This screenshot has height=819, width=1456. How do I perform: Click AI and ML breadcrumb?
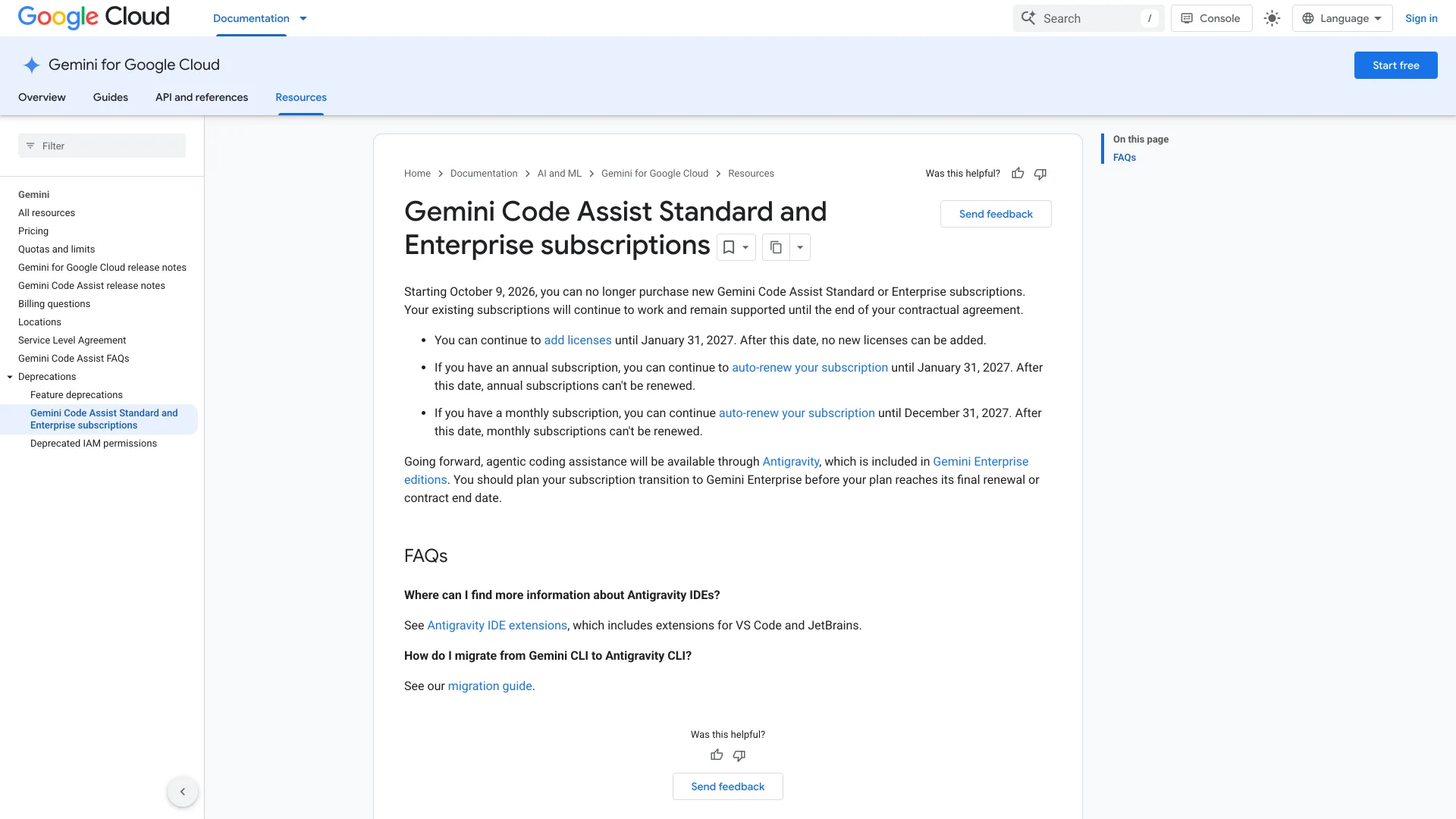(x=560, y=174)
